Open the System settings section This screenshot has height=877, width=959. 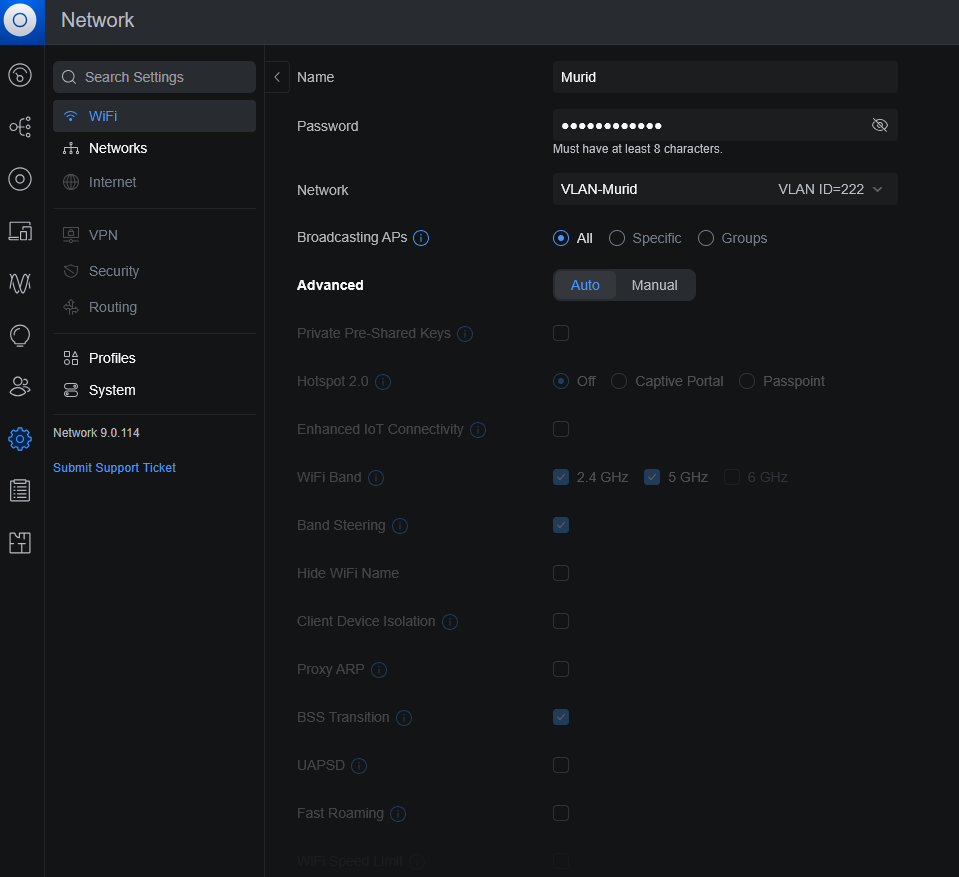111,390
